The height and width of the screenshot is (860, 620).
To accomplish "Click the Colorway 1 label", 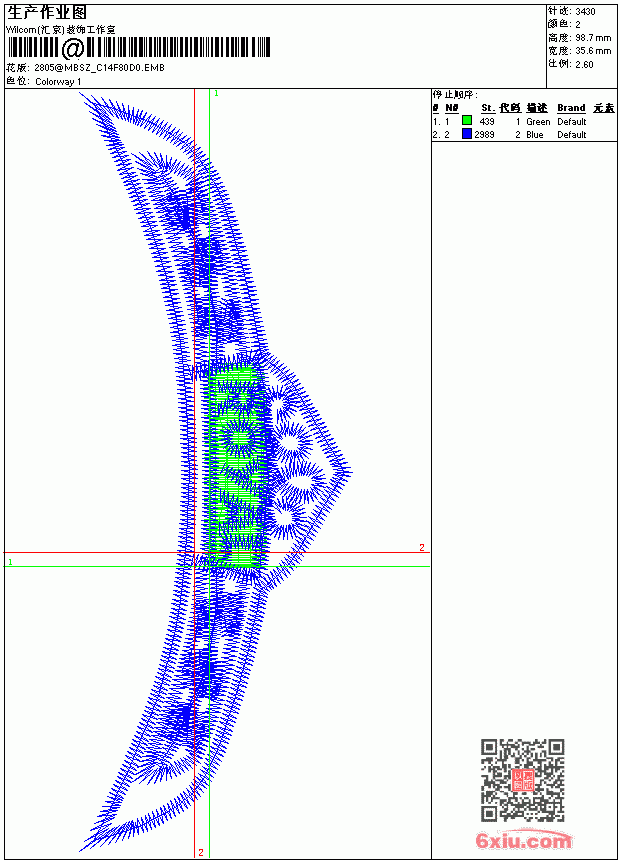I will (x=58, y=82).
